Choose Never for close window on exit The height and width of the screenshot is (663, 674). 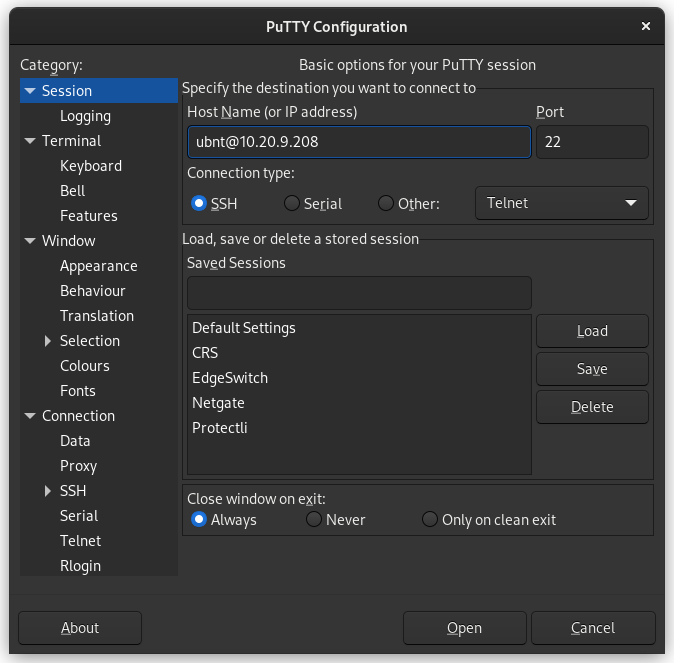click(x=314, y=520)
